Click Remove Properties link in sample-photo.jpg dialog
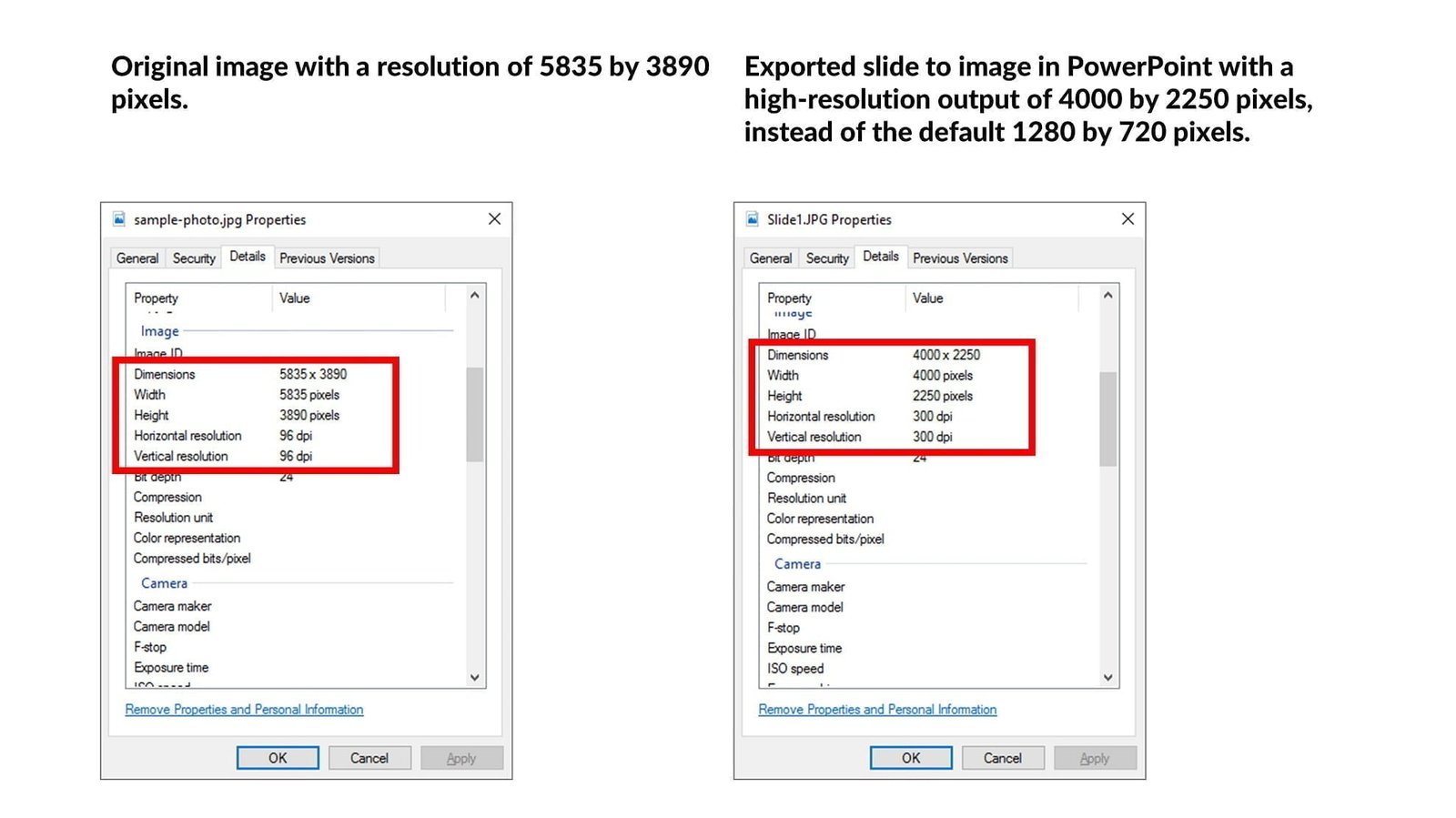This screenshot has height=818, width=1456. [244, 710]
